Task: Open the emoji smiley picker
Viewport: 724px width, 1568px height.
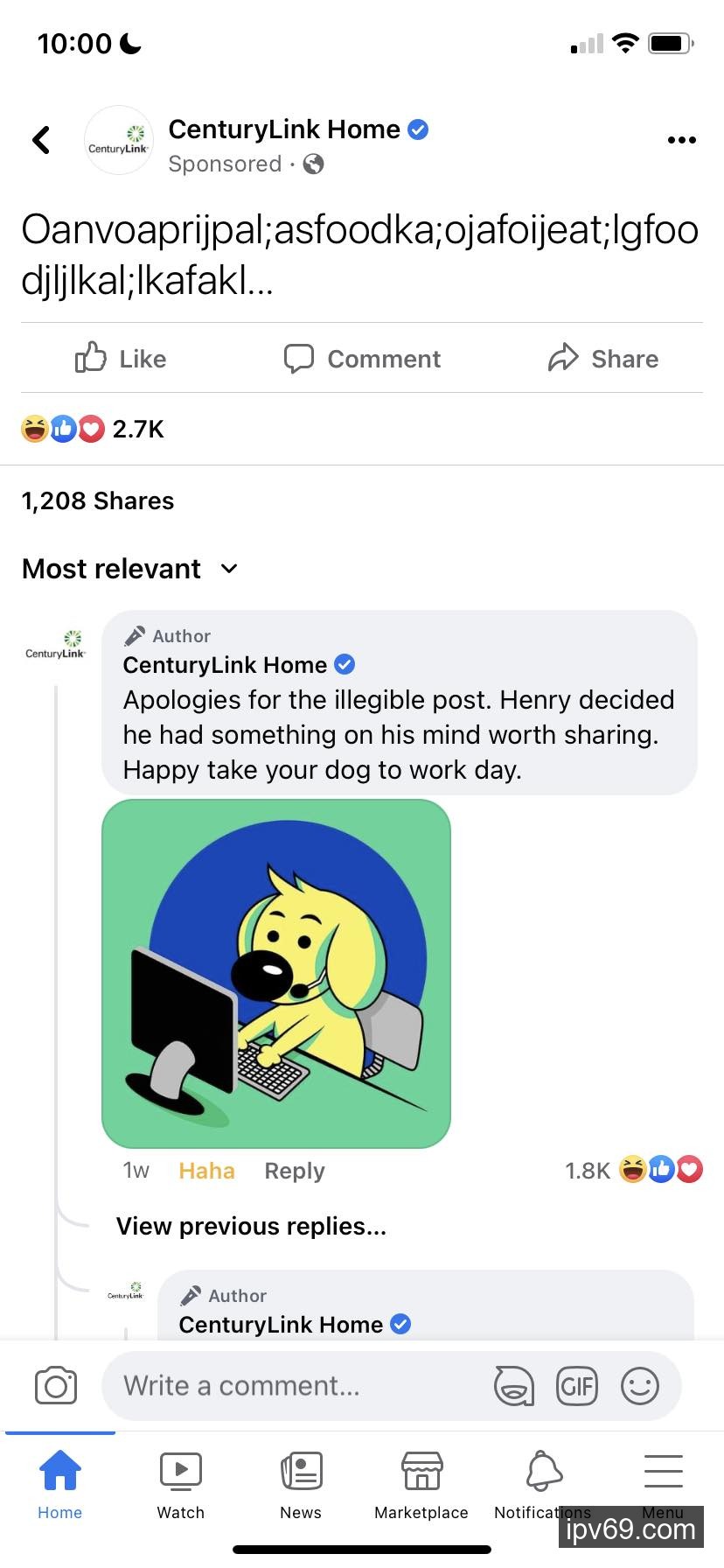Action: tap(640, 1386)
